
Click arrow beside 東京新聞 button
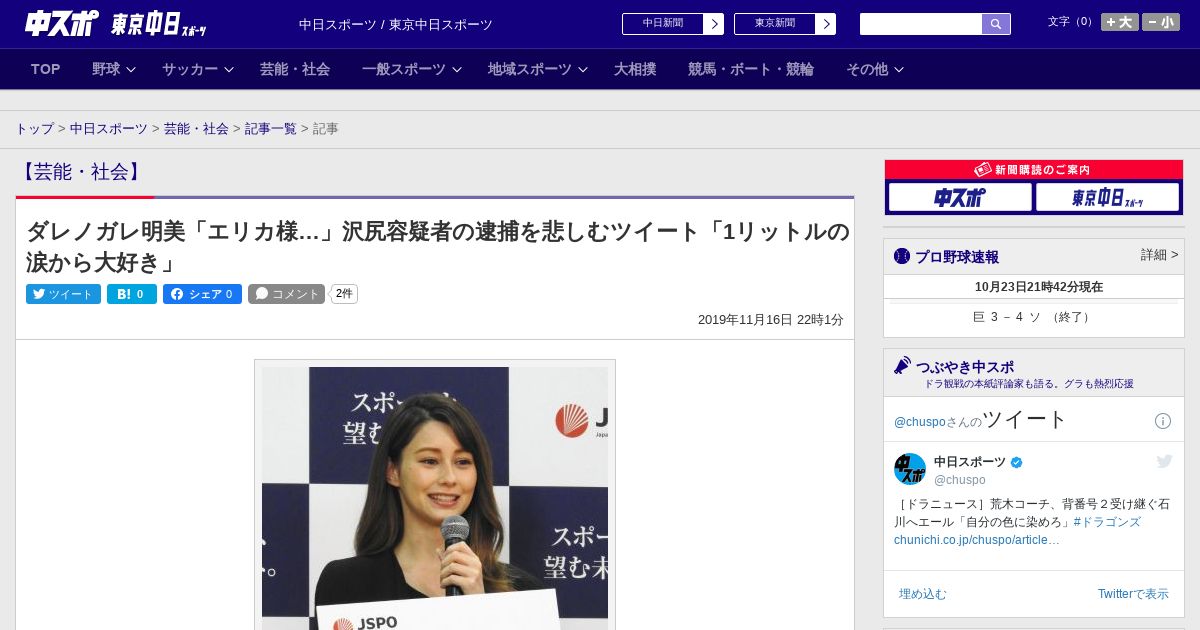tap(826, 24)
